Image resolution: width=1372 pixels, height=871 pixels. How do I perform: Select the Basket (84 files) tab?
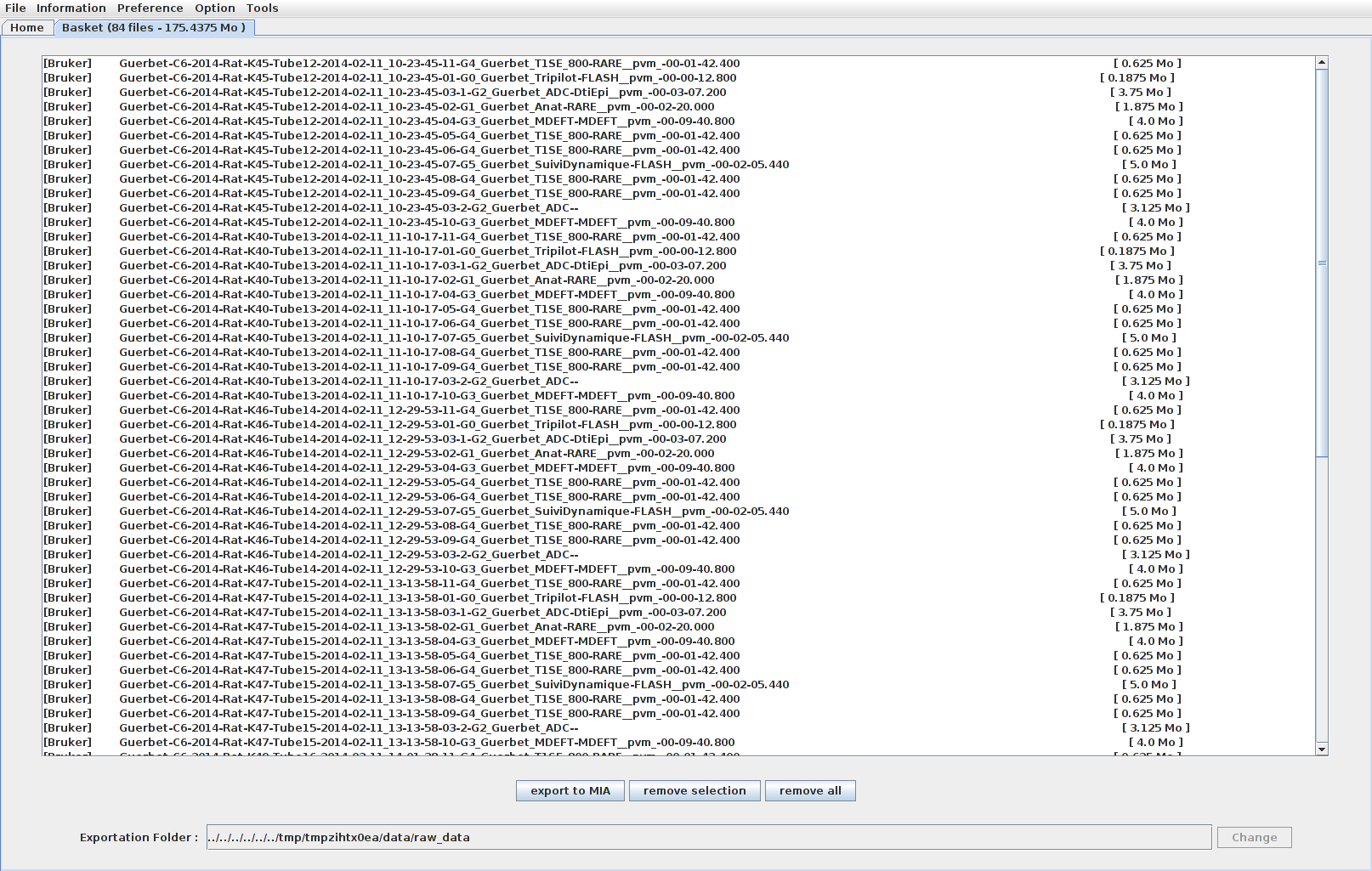tap(154, 27)
